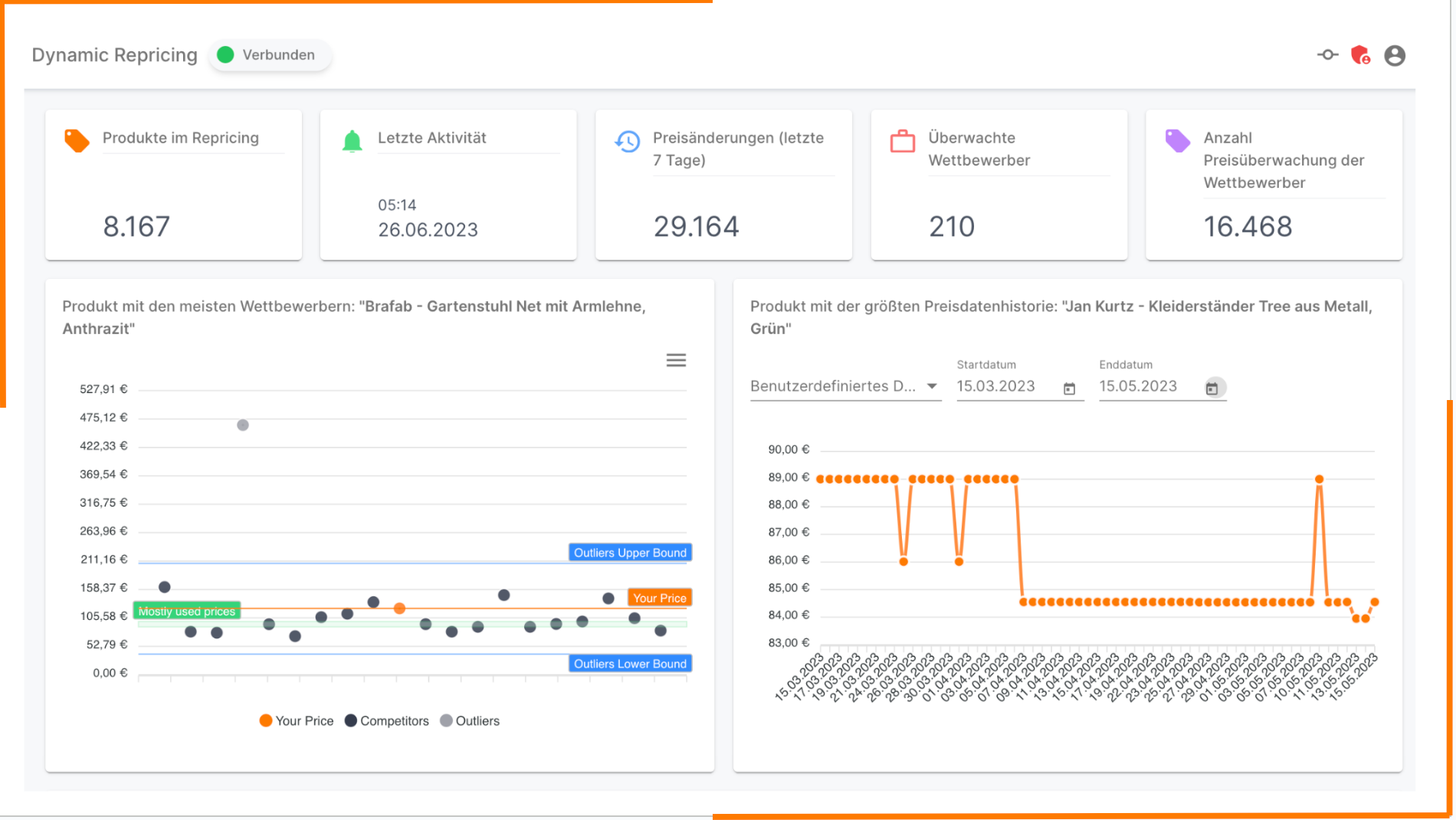The height and width of the screenshot is (820, 1456).
Task: Open the red shield alert icon
Action: 1360,55
